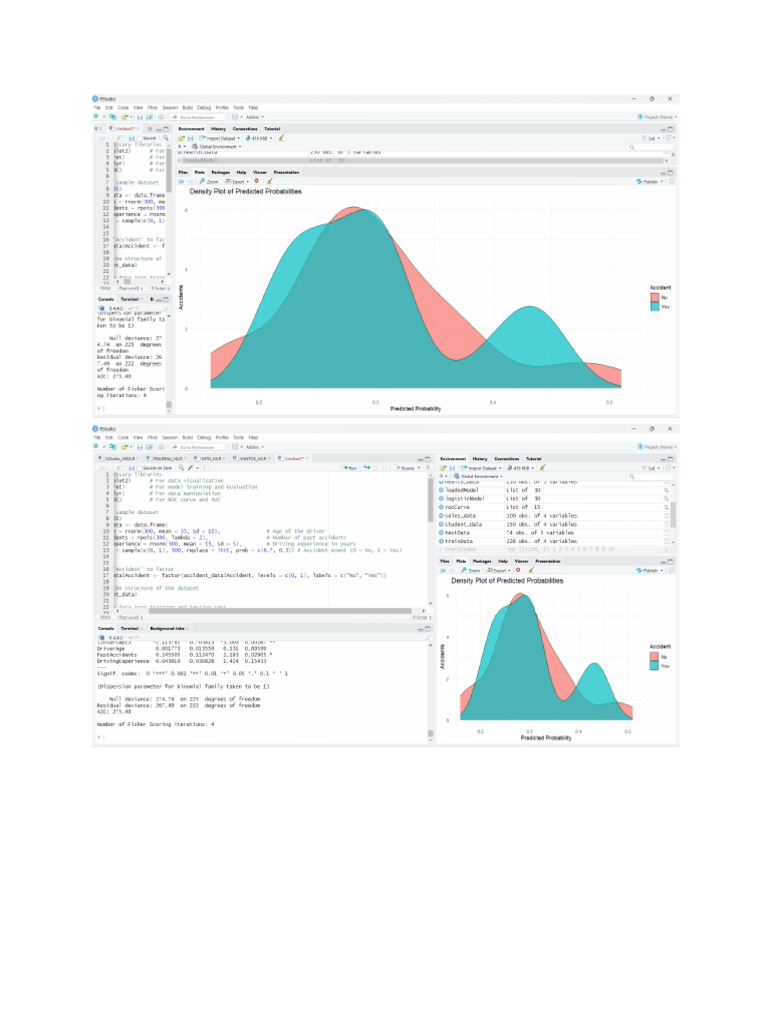This screenshot has height=1024, width=768.
Task: Select the SANTOS_H2.R script tab
Action: [251, 458]
